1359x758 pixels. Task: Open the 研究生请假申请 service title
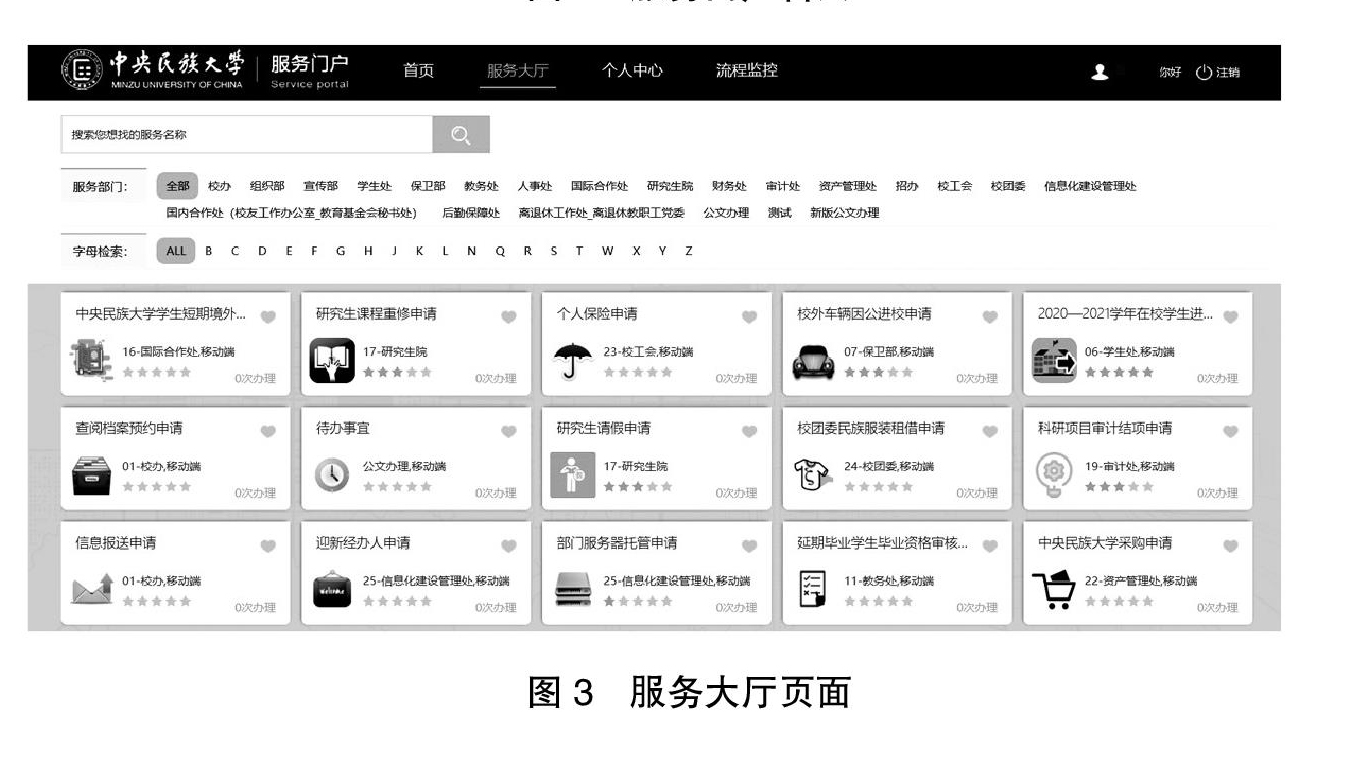tap(603, 428)
